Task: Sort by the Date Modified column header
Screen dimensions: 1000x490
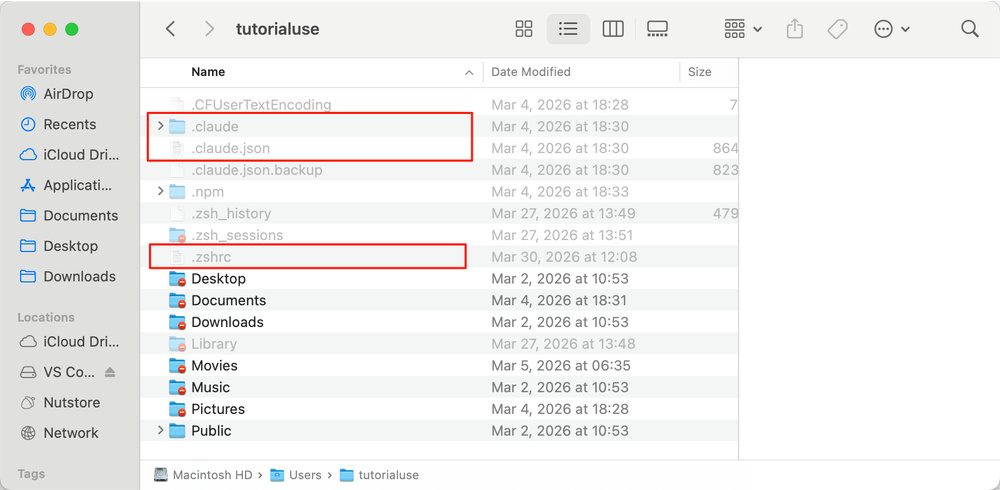Action: (531, 72)
